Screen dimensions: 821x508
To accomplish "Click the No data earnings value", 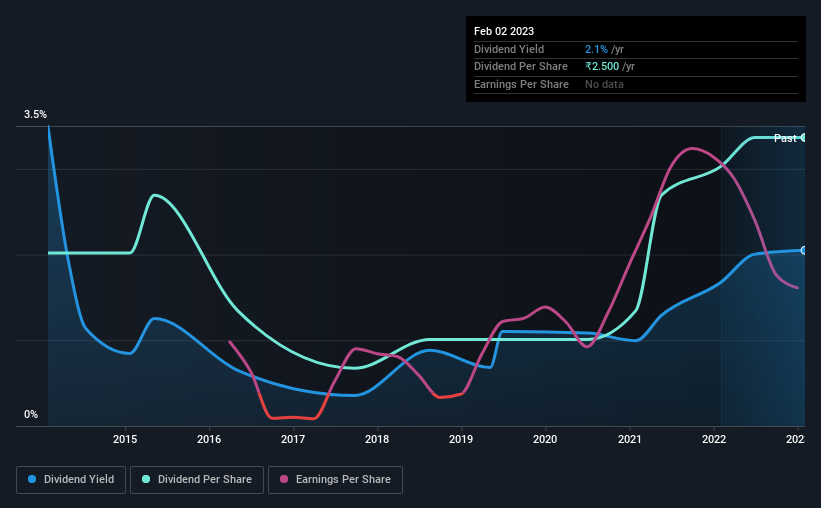I will click(x=604, y=84).
